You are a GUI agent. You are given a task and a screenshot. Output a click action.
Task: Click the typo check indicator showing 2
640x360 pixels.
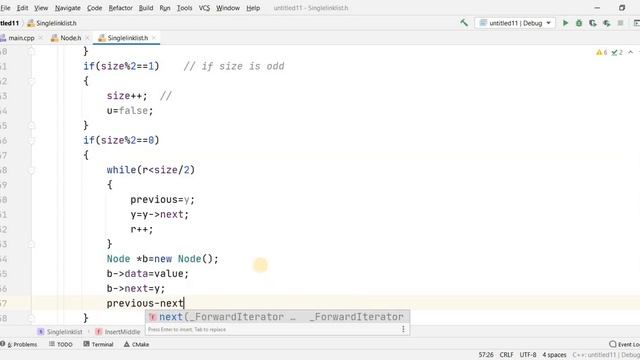click(x=617, y=52)
